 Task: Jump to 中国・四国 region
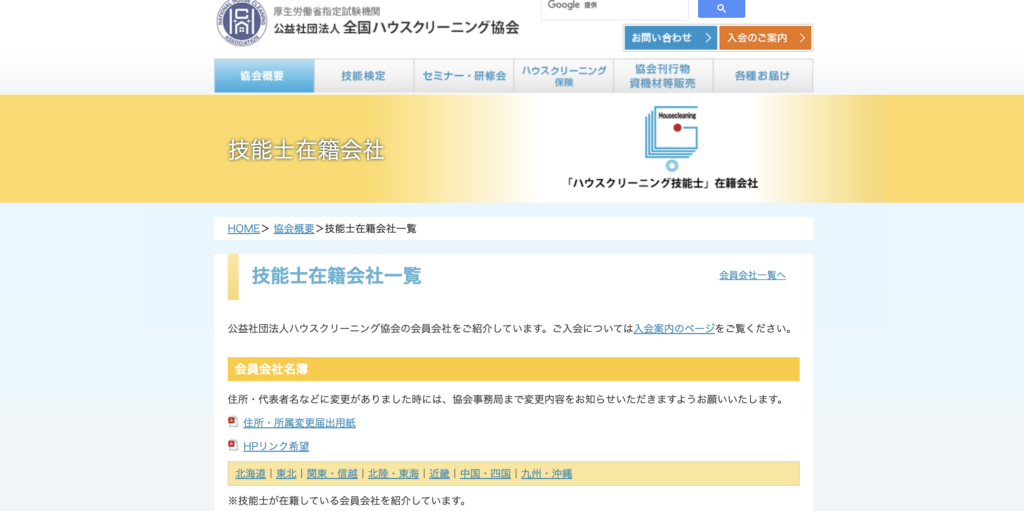(485, 474)
